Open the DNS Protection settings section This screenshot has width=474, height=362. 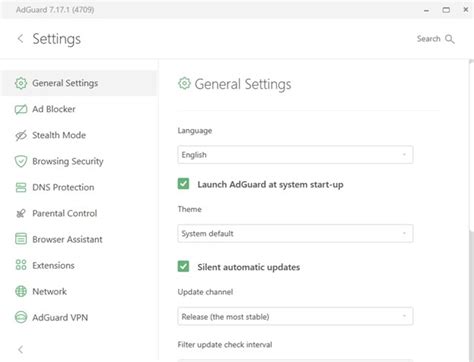click(79, 187)
